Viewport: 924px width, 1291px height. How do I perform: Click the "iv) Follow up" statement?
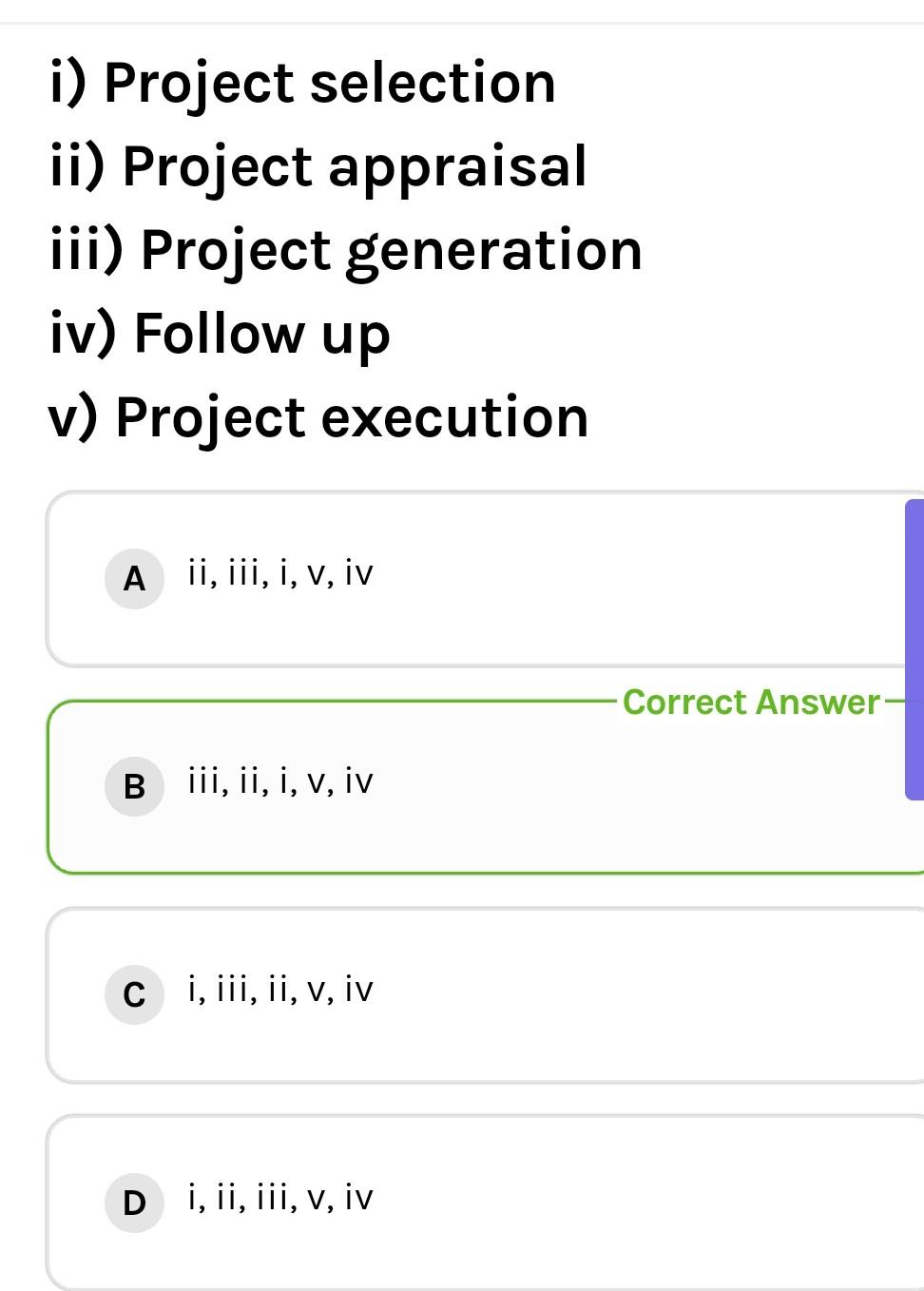pos(220,334)
